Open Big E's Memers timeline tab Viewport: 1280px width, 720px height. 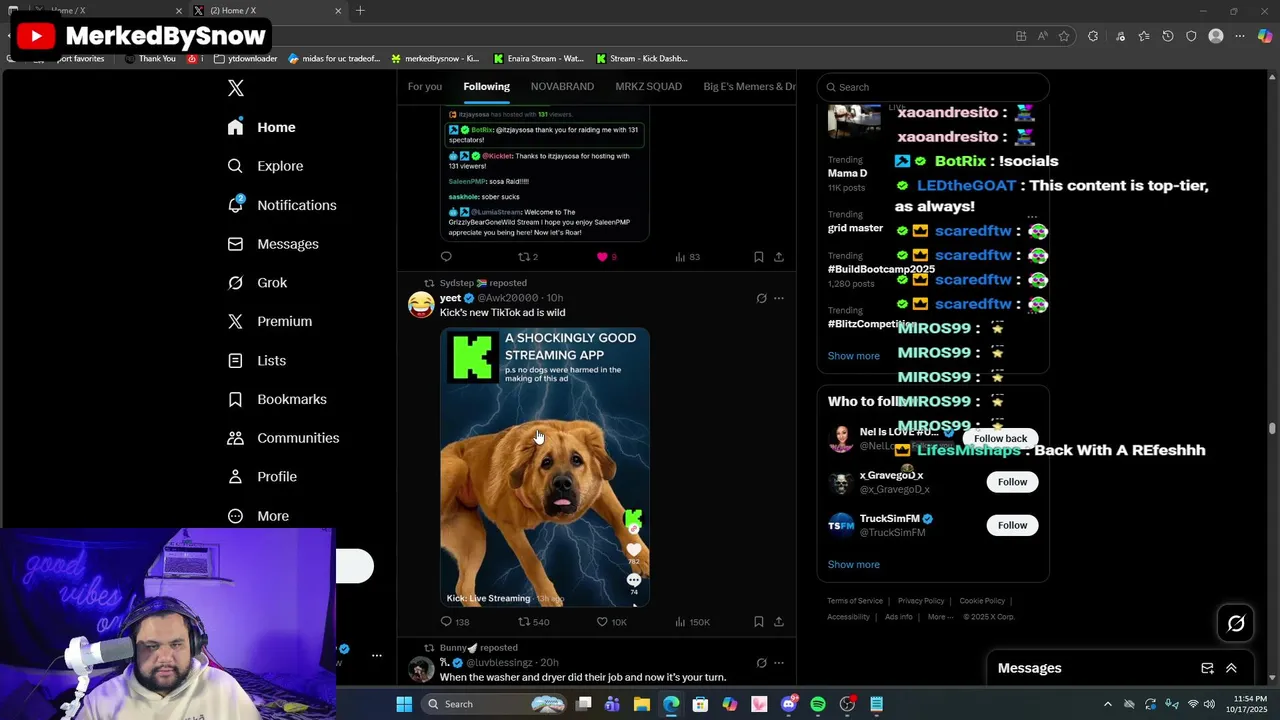click(749, 86)
